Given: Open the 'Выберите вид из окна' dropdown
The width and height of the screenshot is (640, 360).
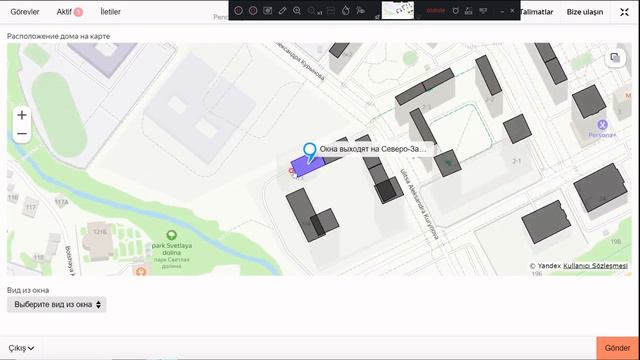Looking at the screenshot, I should (x=57, y=304).
